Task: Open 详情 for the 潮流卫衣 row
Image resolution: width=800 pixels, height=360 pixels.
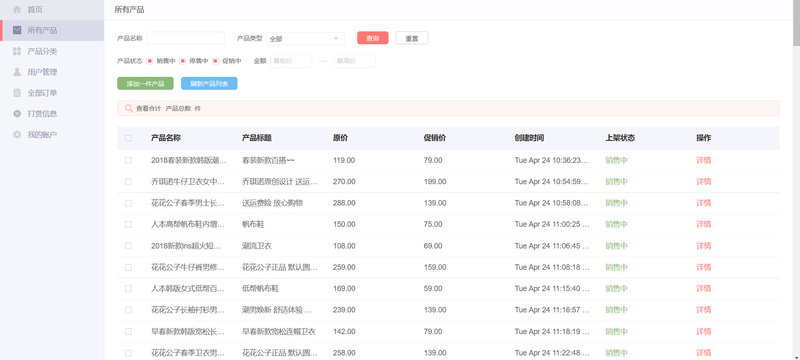Action: click(x=704, y=246)
